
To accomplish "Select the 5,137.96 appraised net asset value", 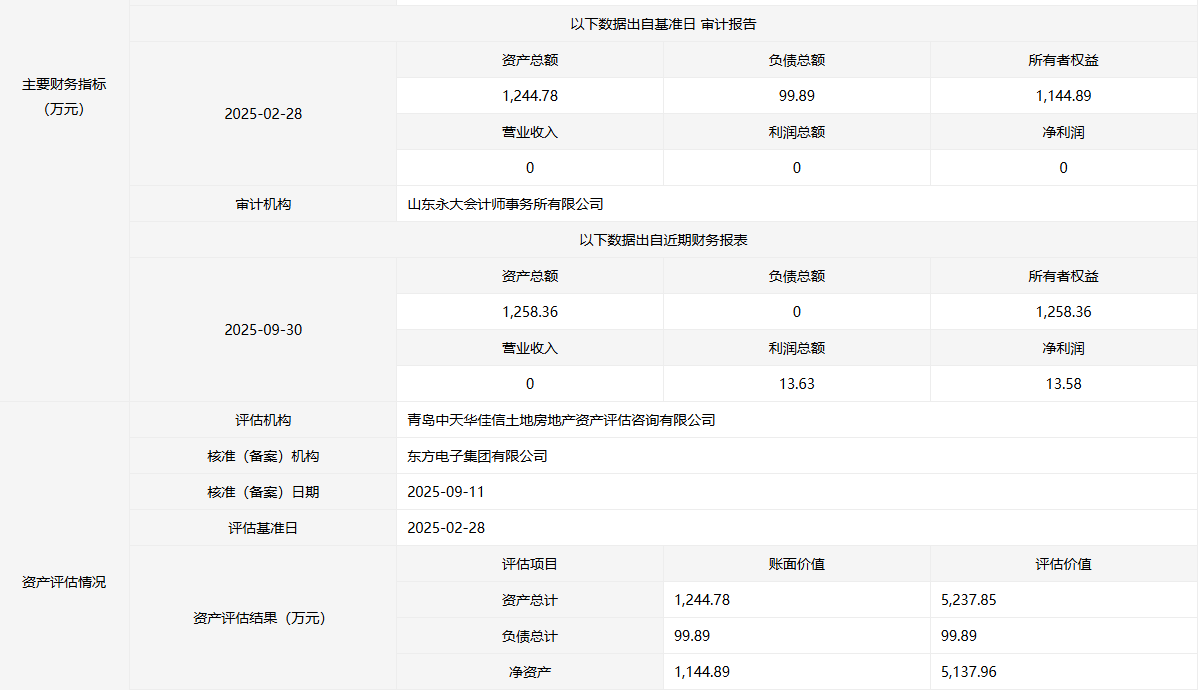I will [969, 672].
